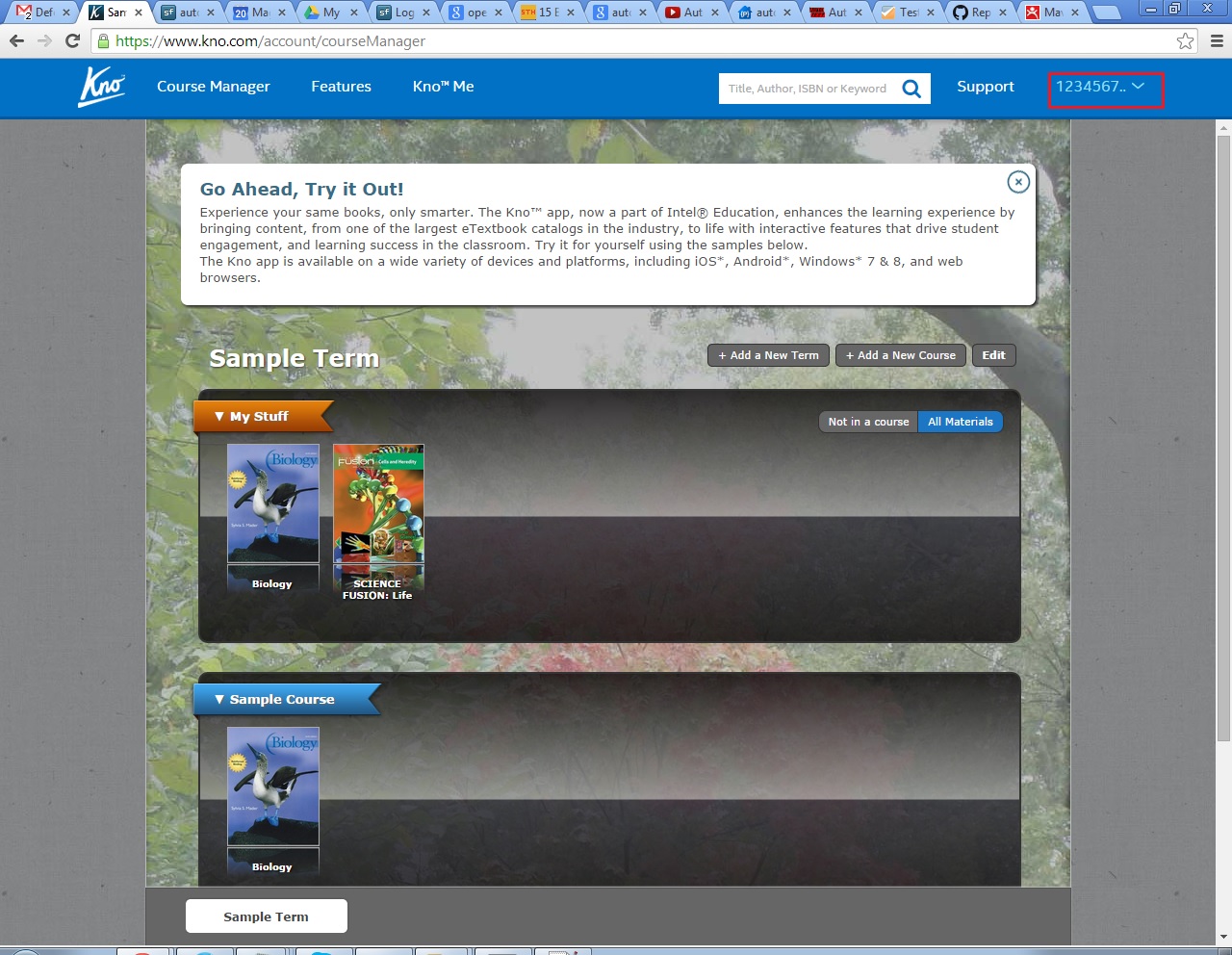Select the Sample Term tab at the bottom
This screenshot has width=1232, height=955.
pos(267,916)
